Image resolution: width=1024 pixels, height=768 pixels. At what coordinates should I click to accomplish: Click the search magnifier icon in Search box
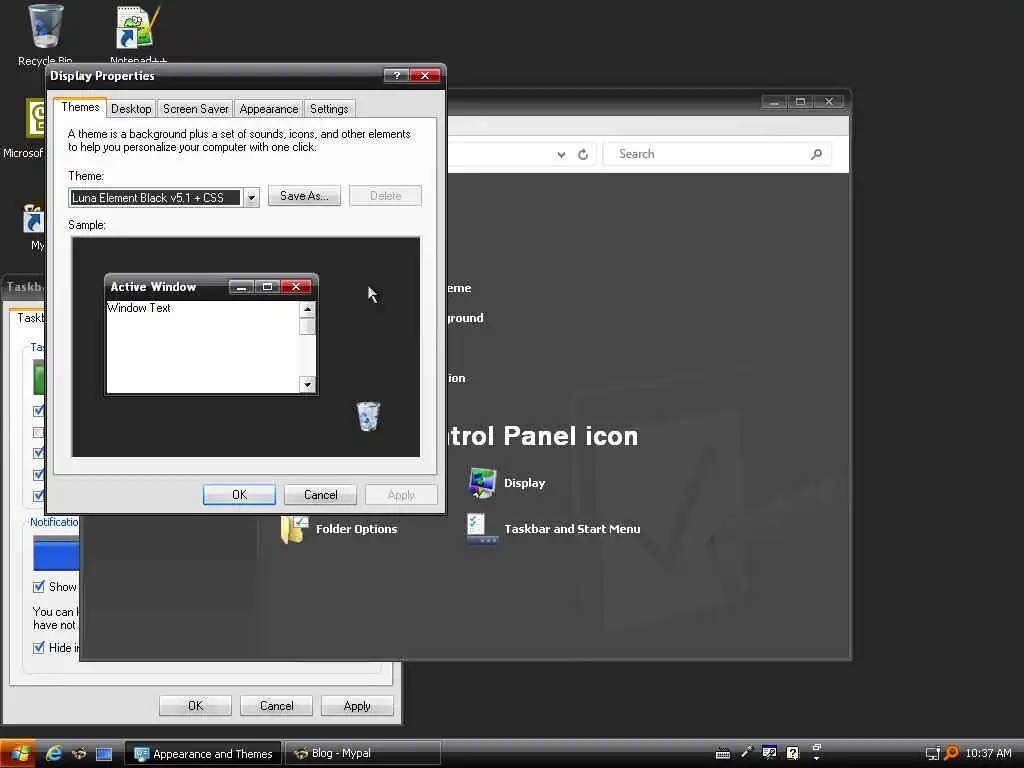(x=816, y=154)
